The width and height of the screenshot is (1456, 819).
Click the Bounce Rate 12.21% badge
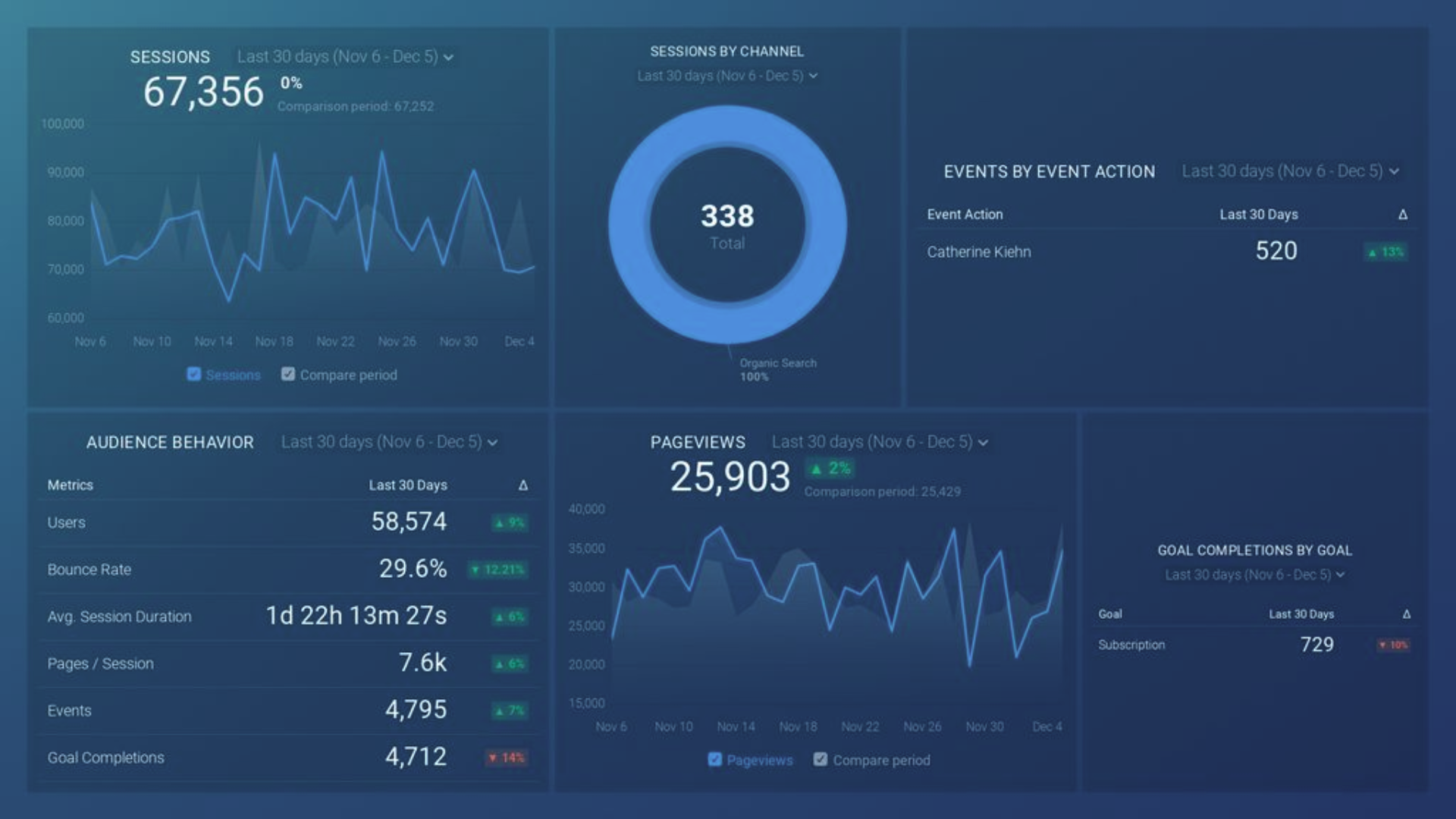pyautogui.click(x=497, y=570)
